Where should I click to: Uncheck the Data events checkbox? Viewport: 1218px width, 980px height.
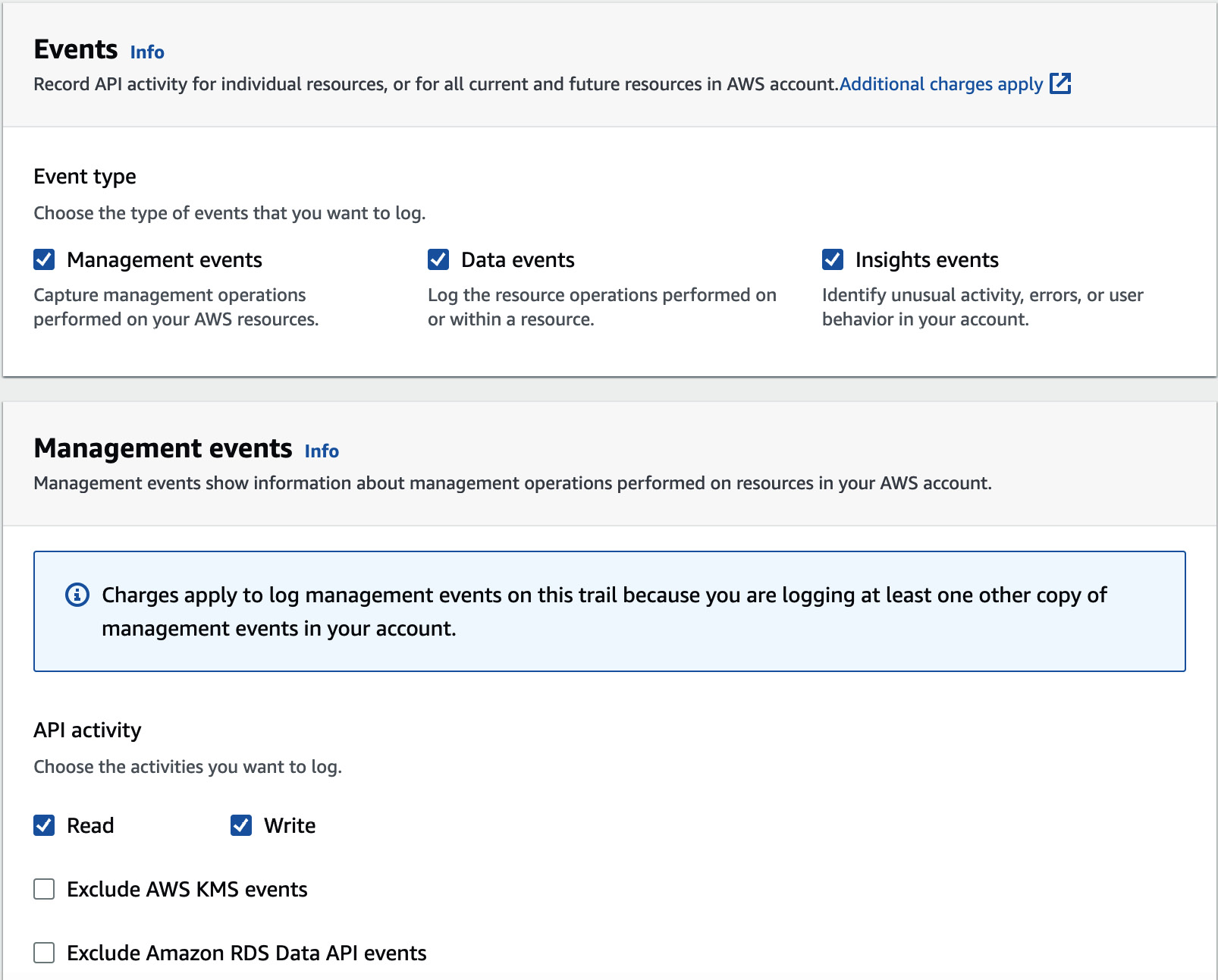[438, 259]
